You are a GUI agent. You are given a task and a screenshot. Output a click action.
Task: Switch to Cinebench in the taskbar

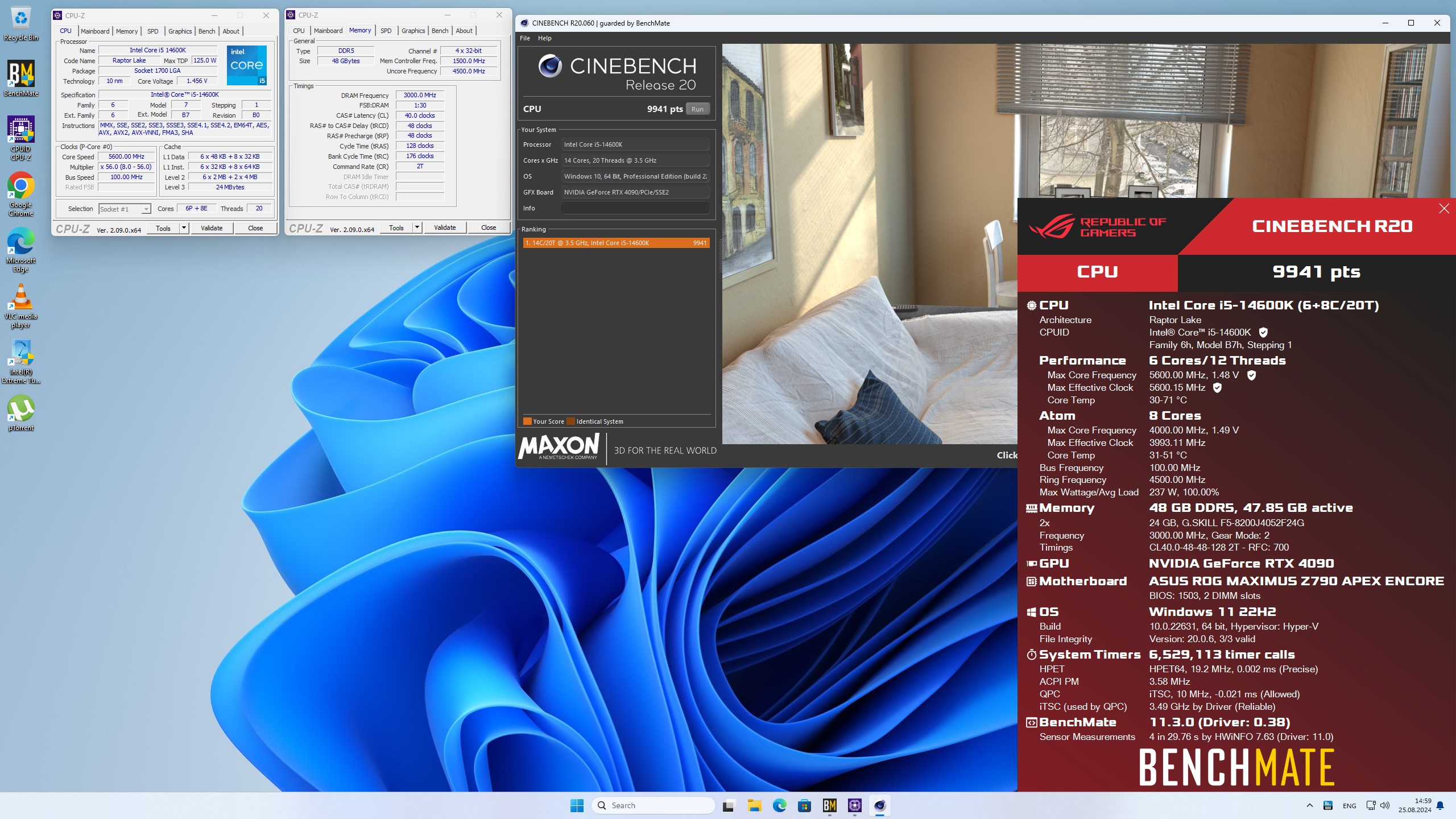click(880, 805)
